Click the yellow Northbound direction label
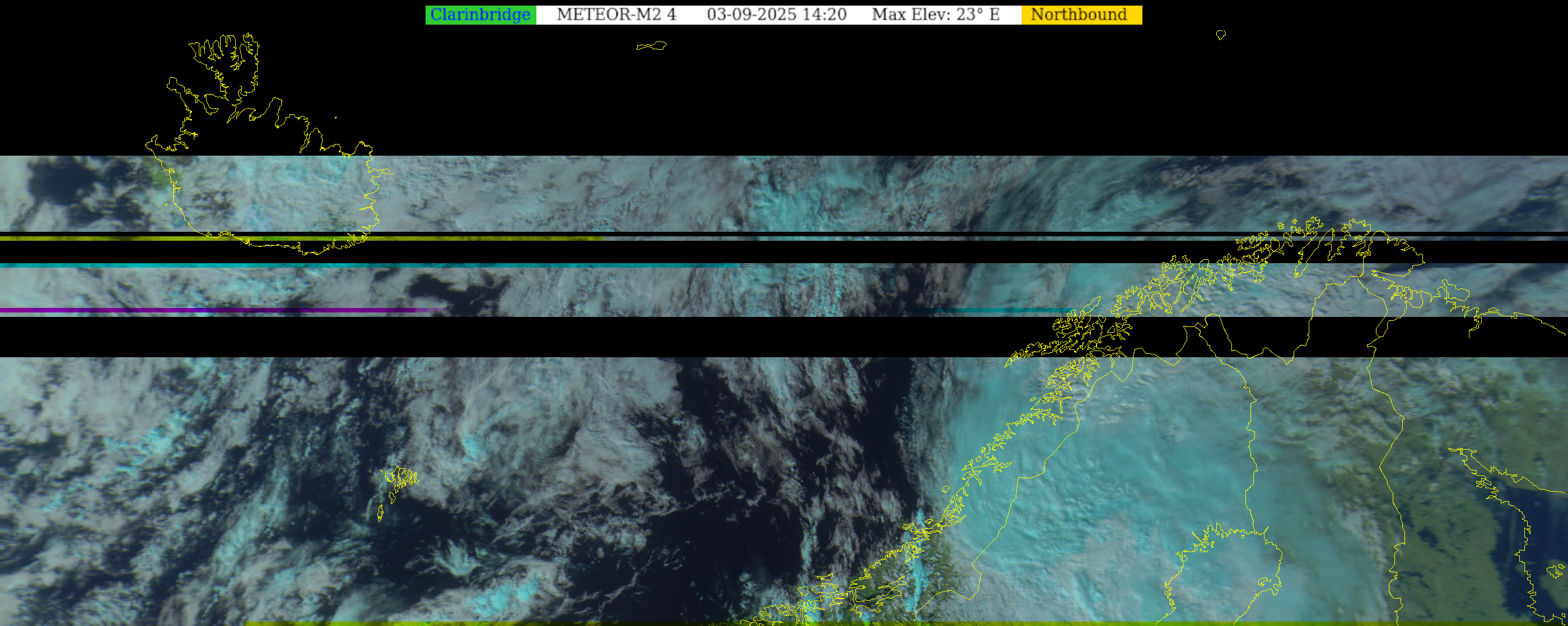This screenshot has width=1568, height=626. tap(1082, 15)
